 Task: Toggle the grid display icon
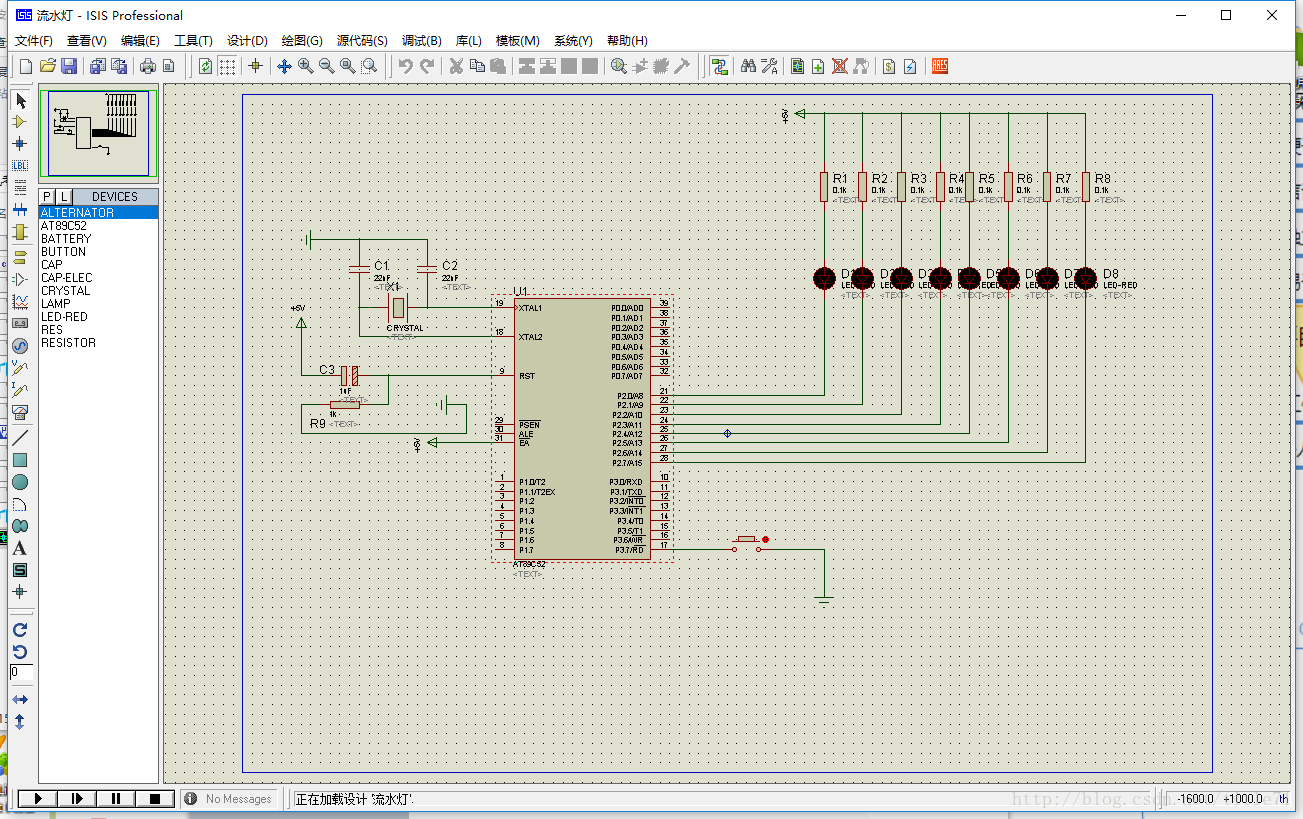(228, 66)
